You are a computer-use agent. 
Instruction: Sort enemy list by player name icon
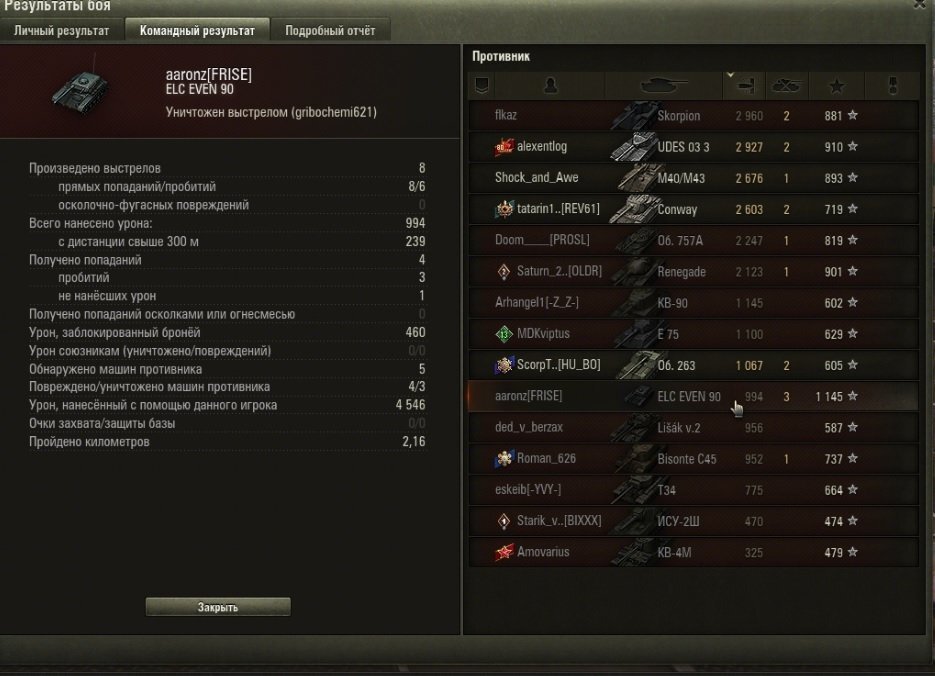point(550,86)
